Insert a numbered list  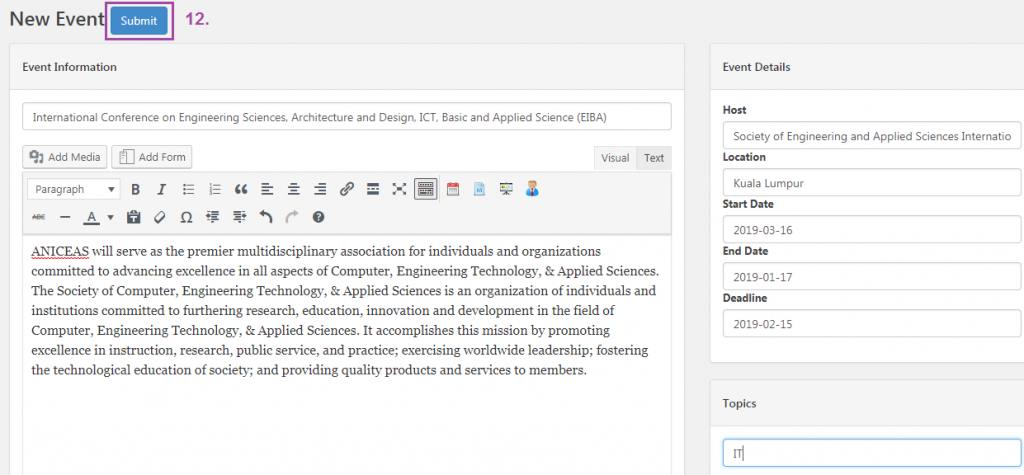pos(215,189)
